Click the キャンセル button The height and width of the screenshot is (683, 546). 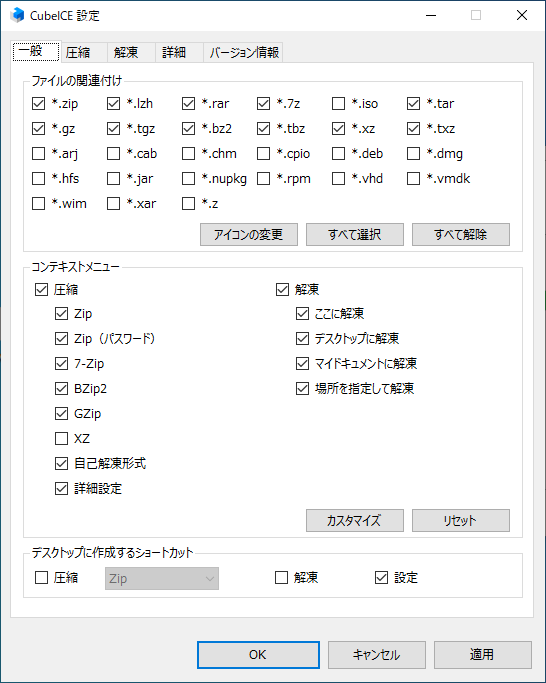[376, 655]
